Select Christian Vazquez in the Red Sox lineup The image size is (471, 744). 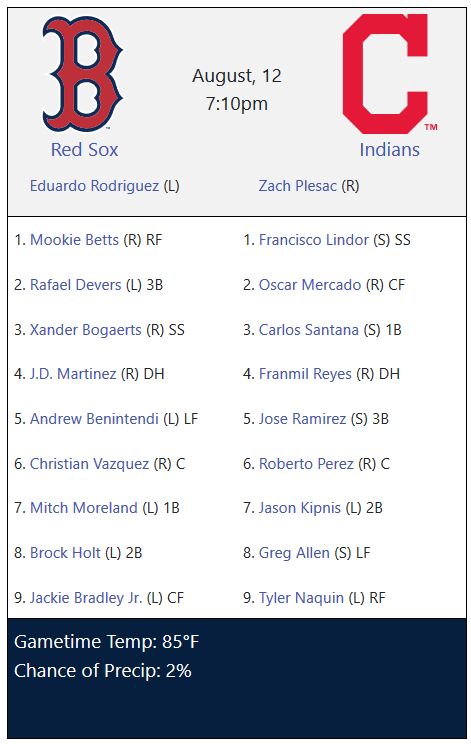[90, 464]
